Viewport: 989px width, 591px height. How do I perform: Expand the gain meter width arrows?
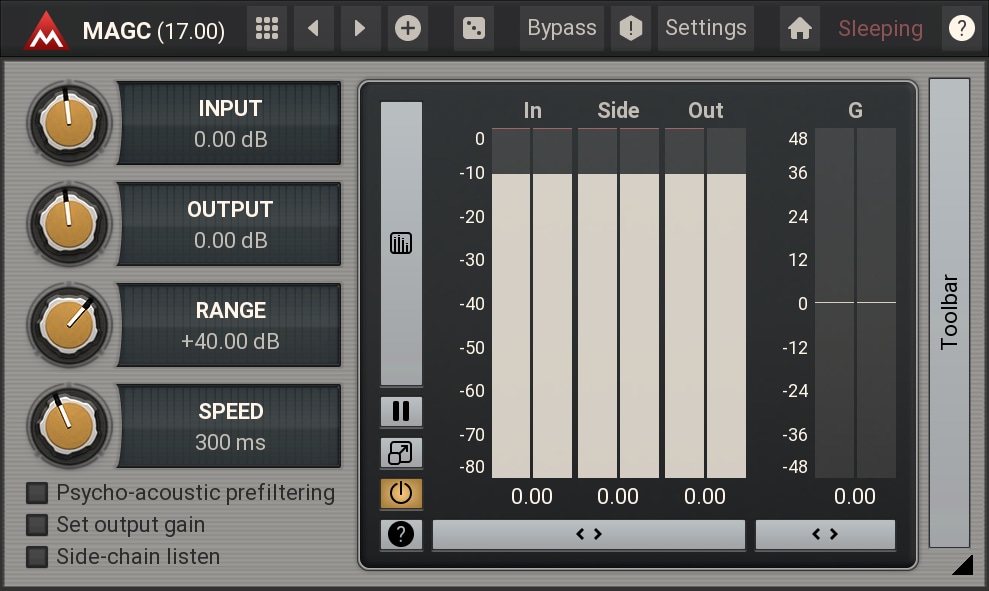pyautogui.click(x=825, y=534)
